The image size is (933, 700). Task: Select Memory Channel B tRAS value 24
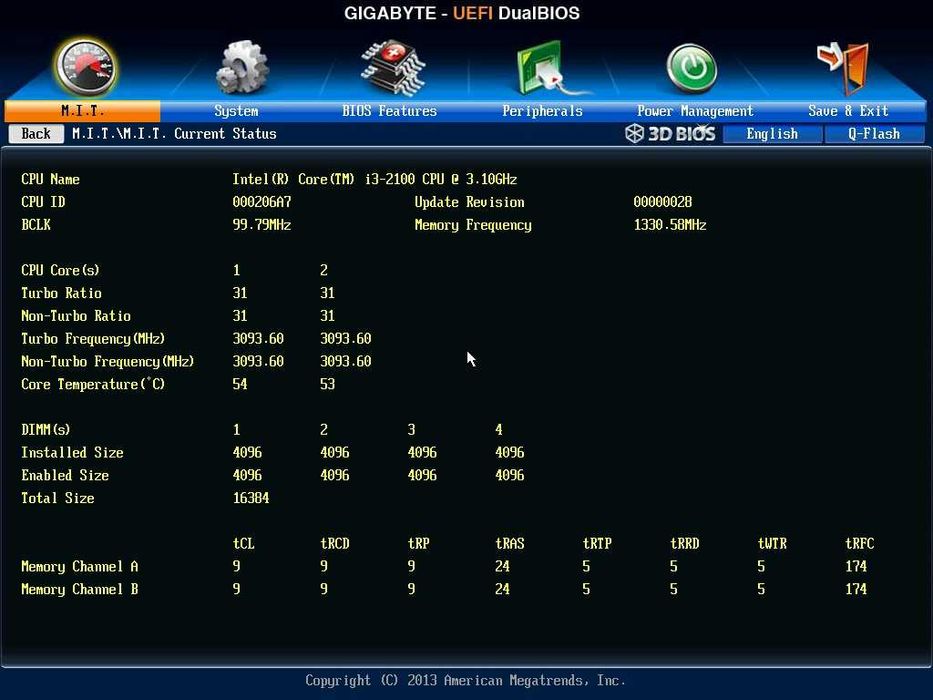pyautogui.click(x=502, y=589)
